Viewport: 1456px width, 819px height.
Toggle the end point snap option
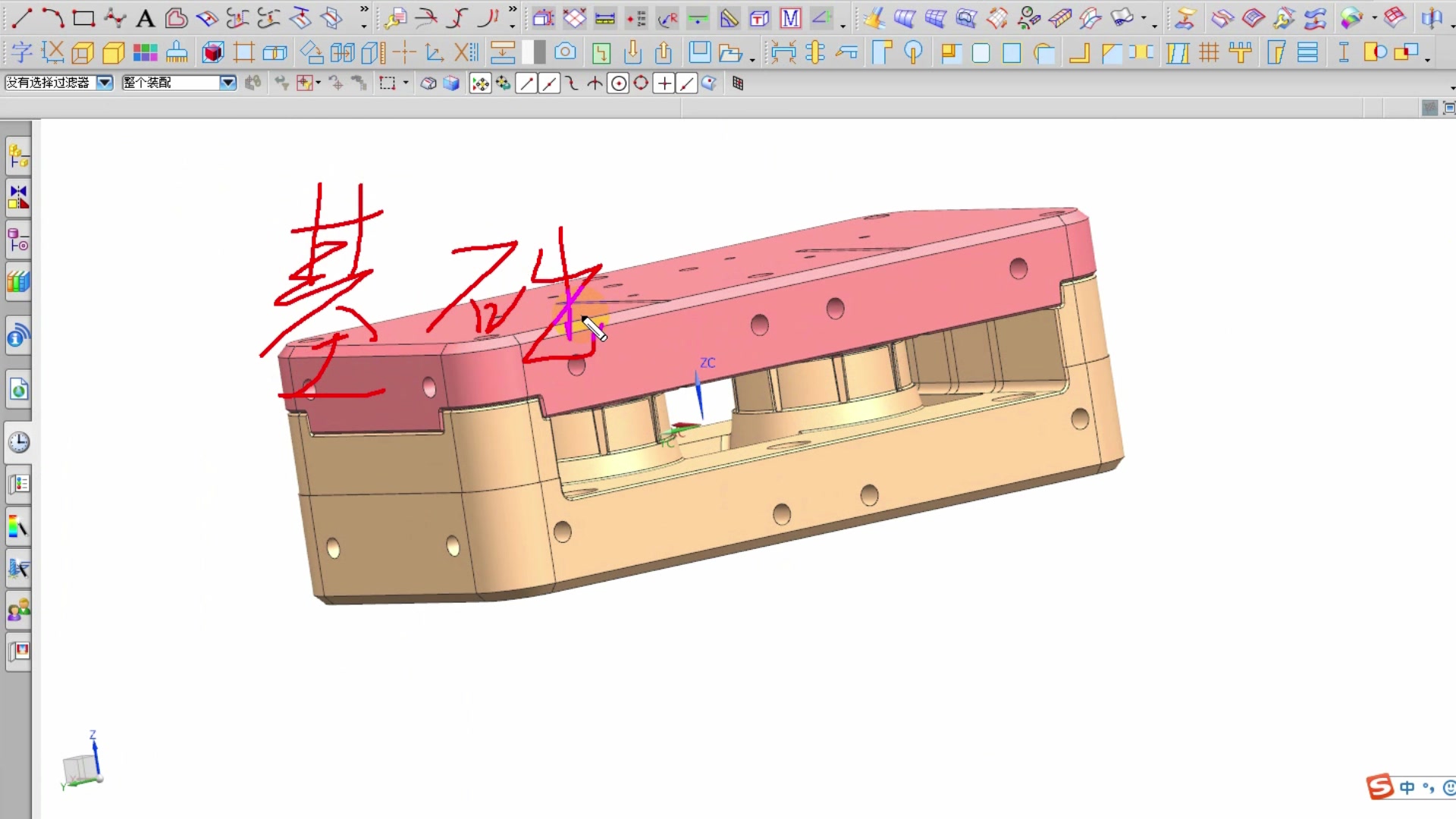526,83
